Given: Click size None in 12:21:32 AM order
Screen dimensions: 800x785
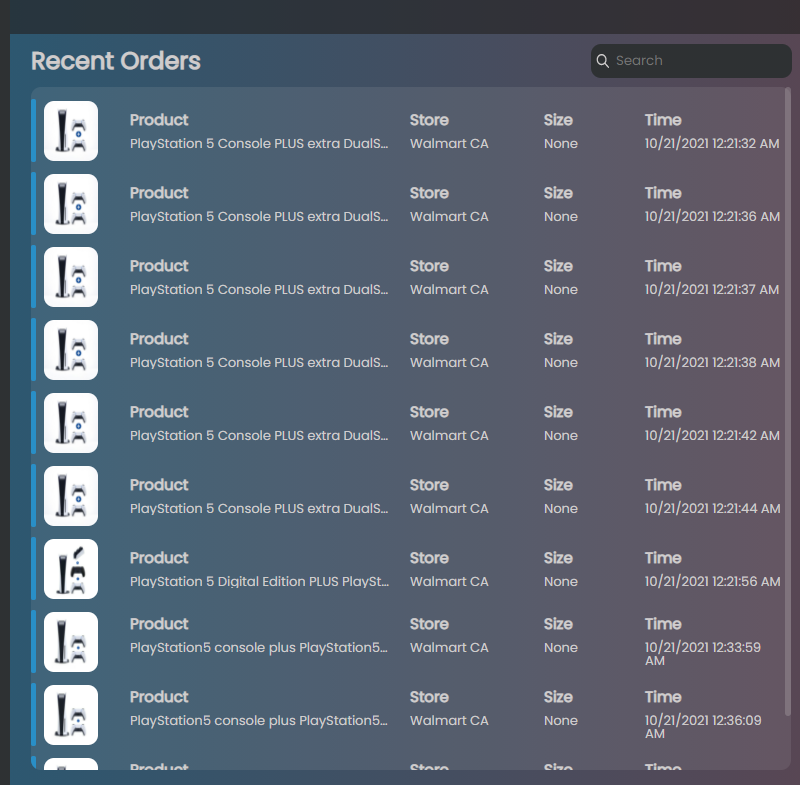Looking at the screenshot, I should 561,144.
